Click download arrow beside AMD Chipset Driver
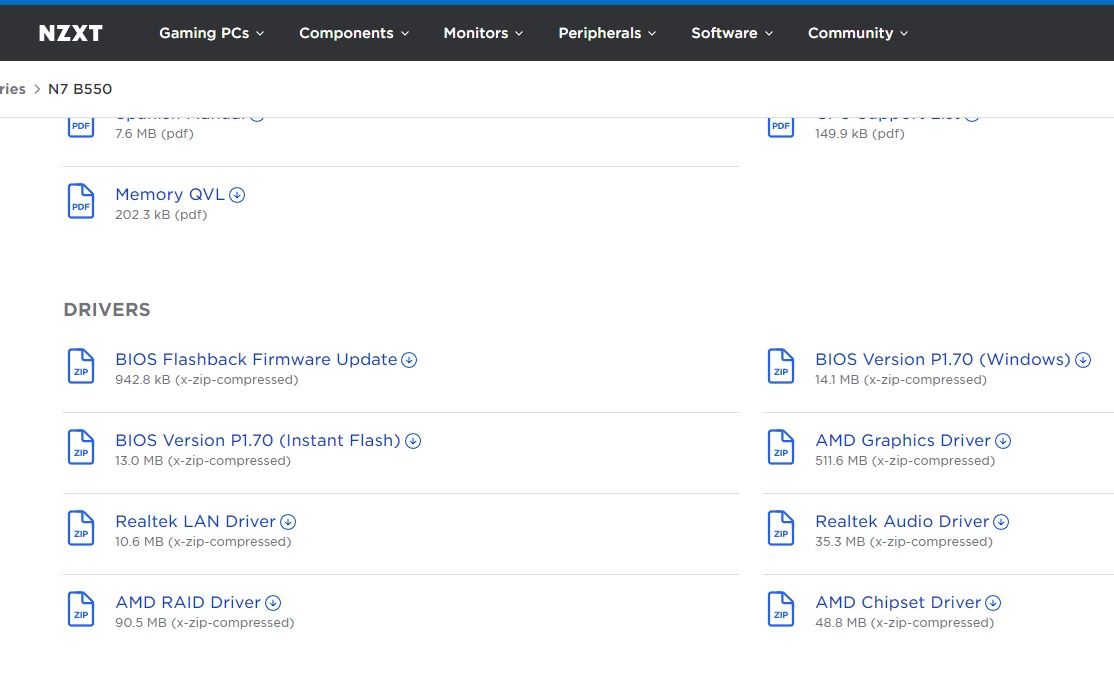Viewport: 1114px width, 674px height. 993,602
